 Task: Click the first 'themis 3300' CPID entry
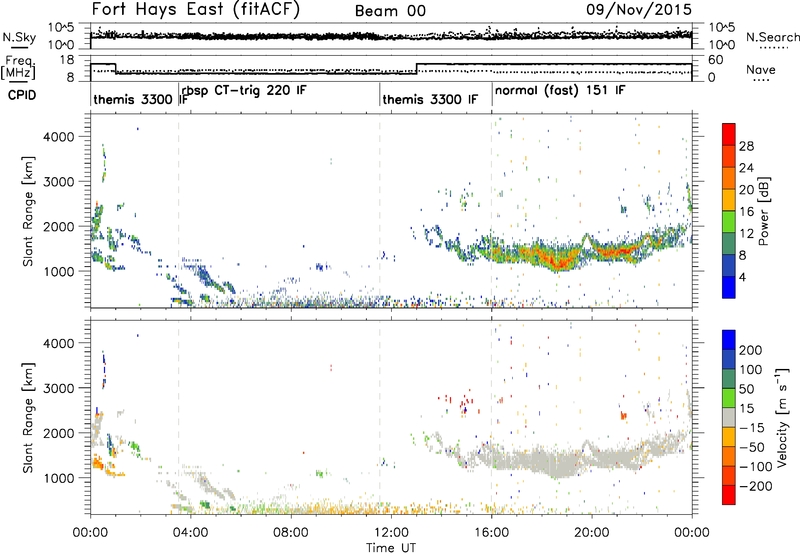point(133,99)
